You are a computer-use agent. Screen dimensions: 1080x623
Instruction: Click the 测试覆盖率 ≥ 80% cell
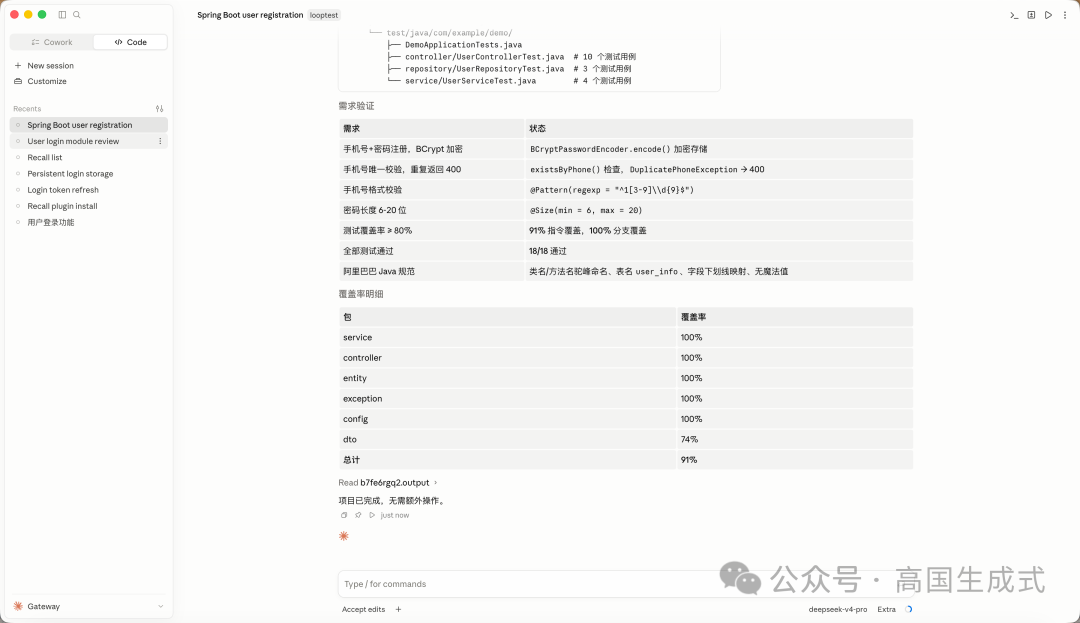tap(431, 231)
